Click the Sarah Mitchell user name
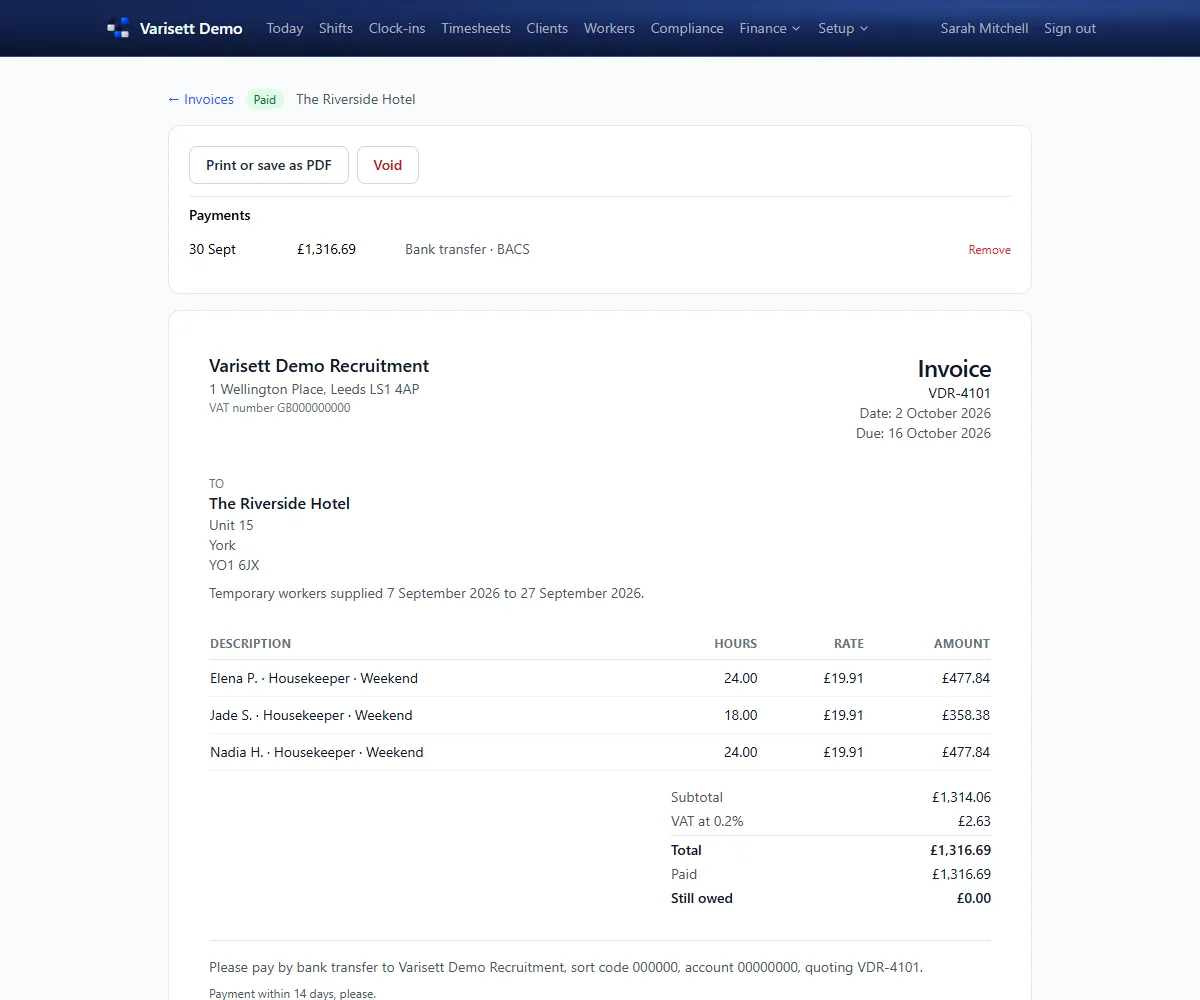1200x1000 pixels. [x=984, y=28]
